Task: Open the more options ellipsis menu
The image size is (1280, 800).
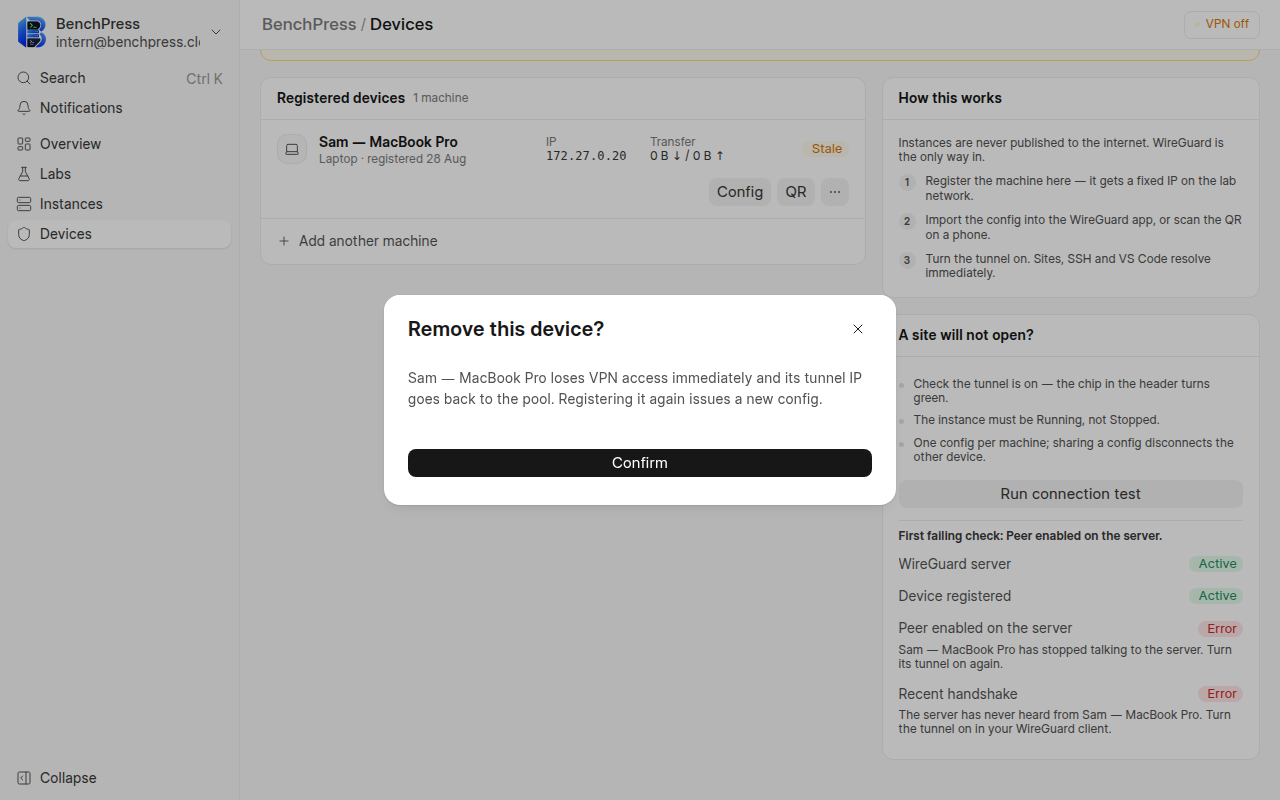Action: click(835, 192)
